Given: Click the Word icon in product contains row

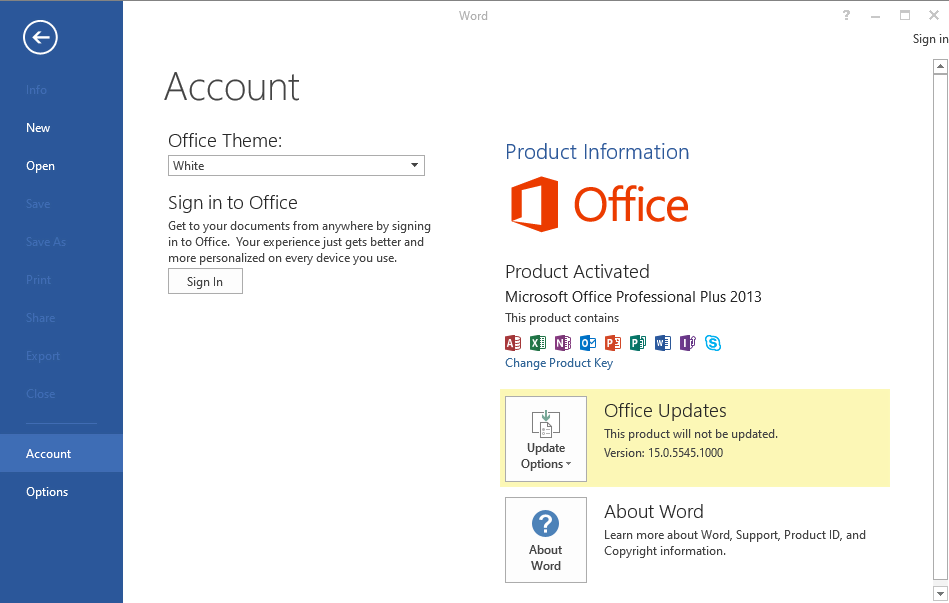Looking at the screenshot, I should pos(662,342).
